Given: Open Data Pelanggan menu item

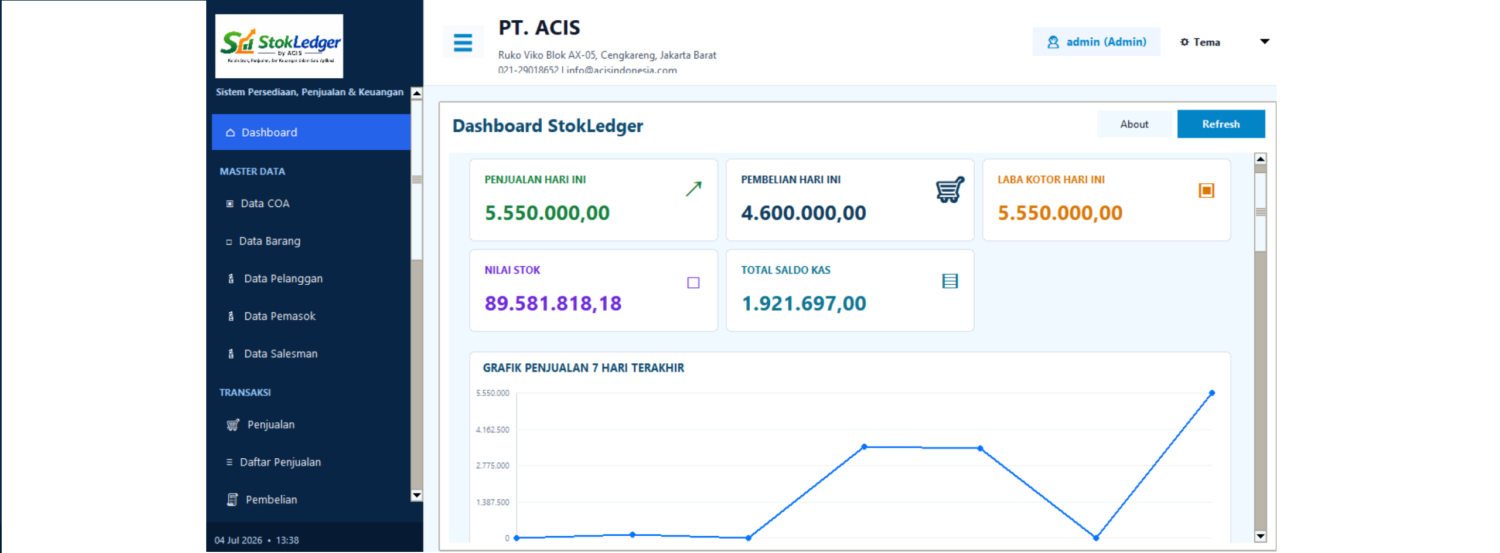Looking at the screenshot, I should pos(311,278).
